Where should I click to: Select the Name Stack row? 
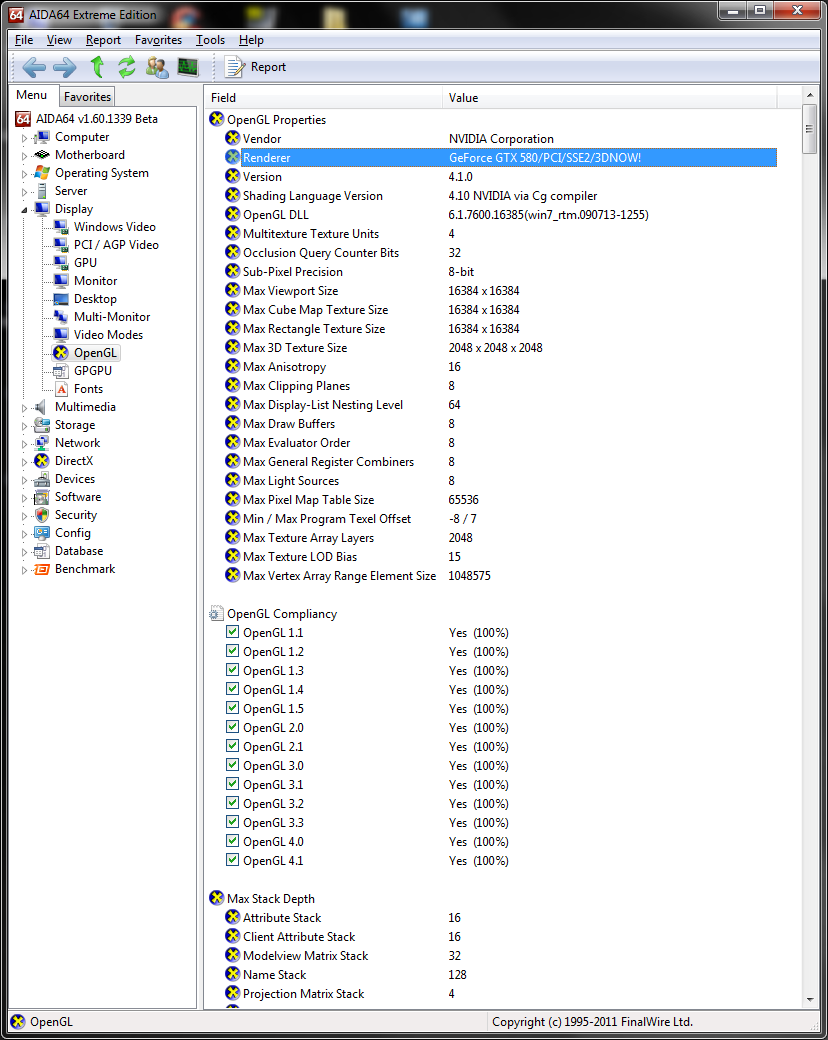coord(501,974)
